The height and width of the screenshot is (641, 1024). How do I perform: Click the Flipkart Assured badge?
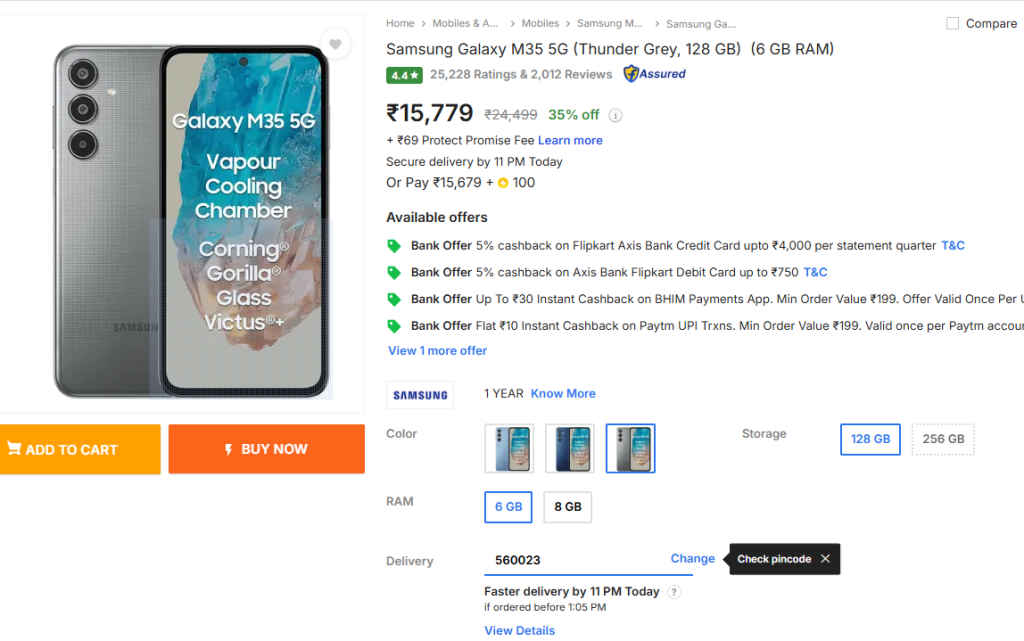click(x=653, y=74)
